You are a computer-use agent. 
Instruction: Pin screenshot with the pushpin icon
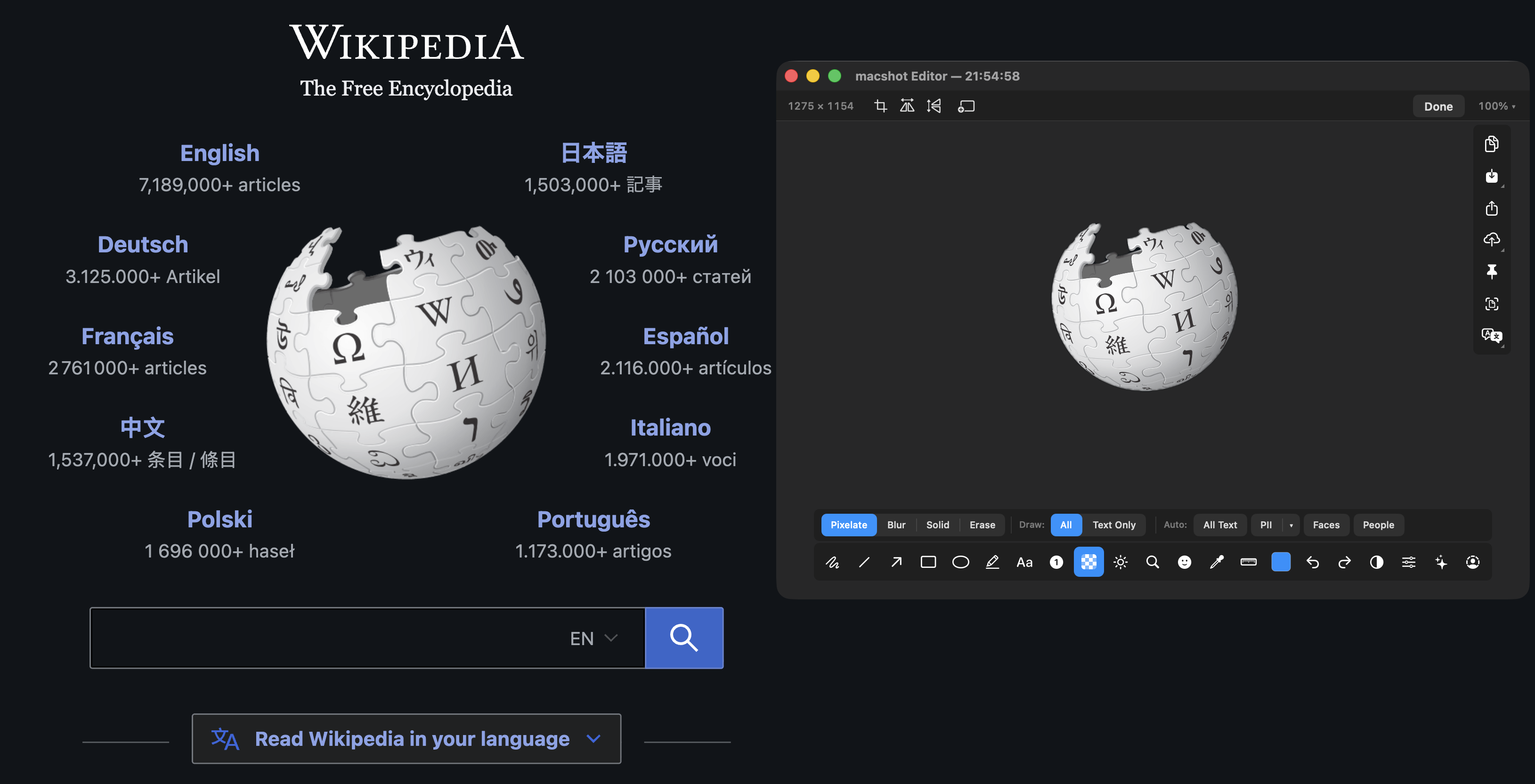coord(1492,272)
